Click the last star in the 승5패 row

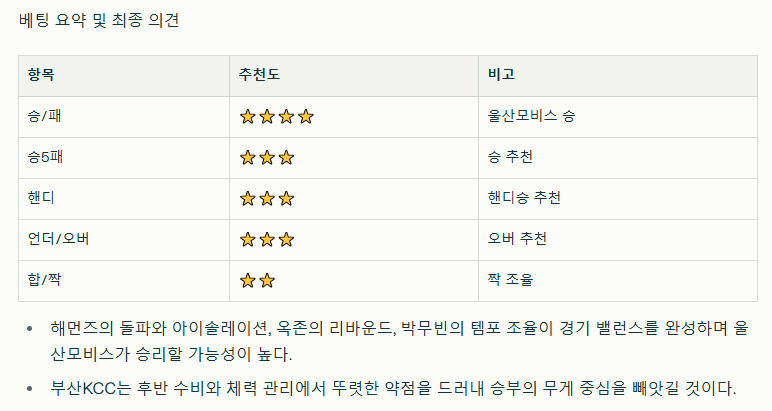[286, 158]
